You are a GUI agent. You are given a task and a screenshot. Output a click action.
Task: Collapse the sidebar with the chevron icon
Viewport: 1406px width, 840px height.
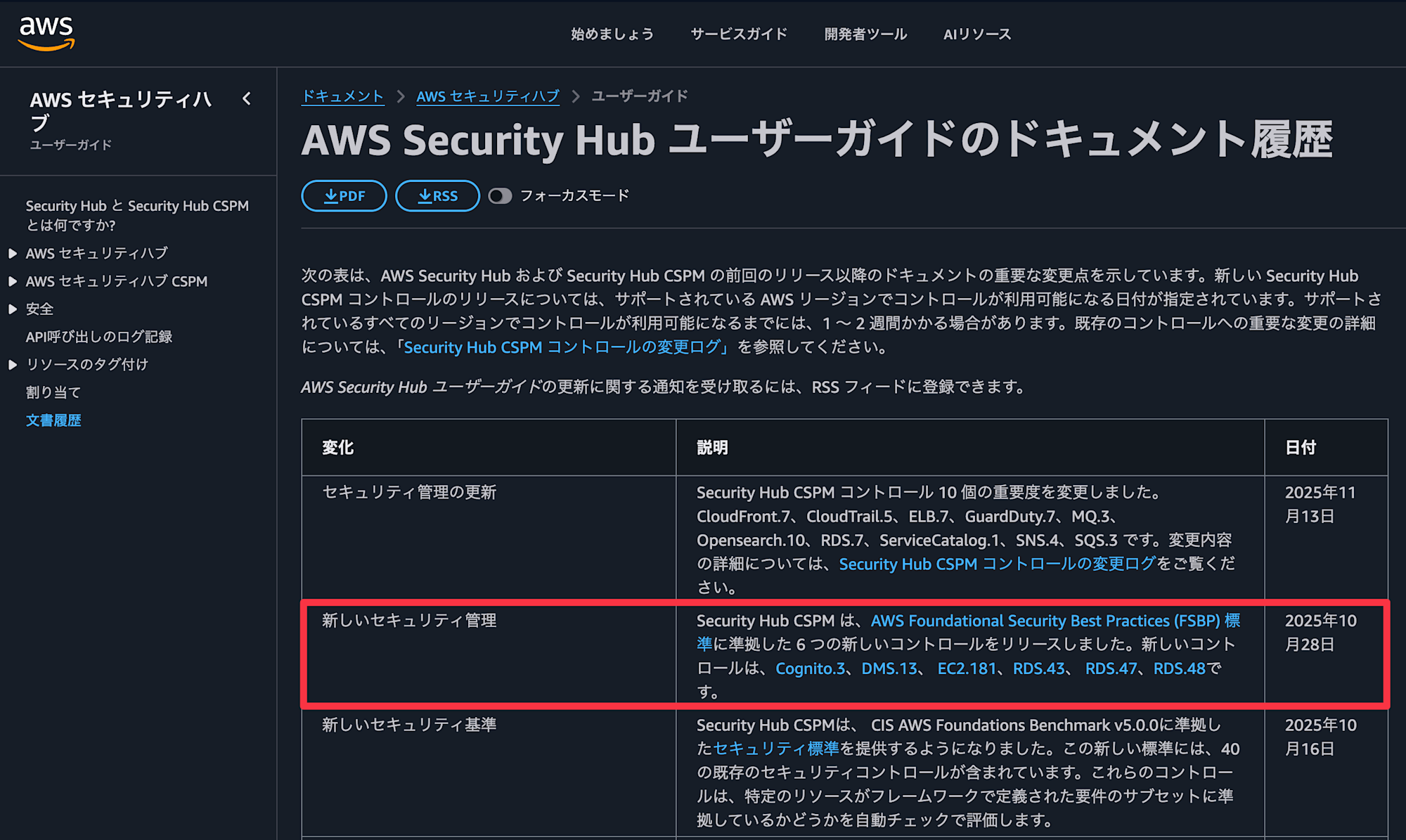[x=247, y=99]
